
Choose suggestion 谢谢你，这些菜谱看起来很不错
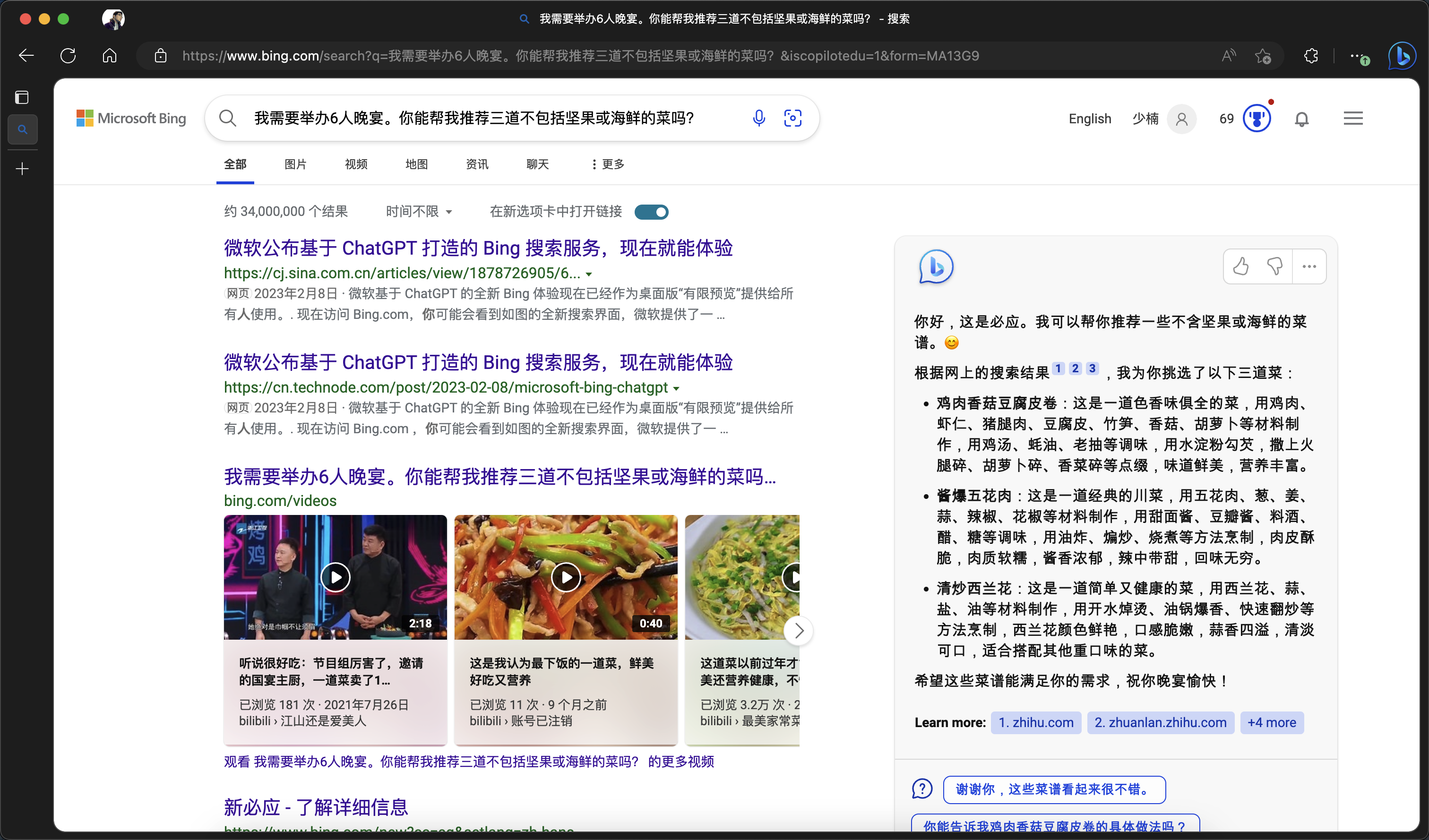point(1054,789)
